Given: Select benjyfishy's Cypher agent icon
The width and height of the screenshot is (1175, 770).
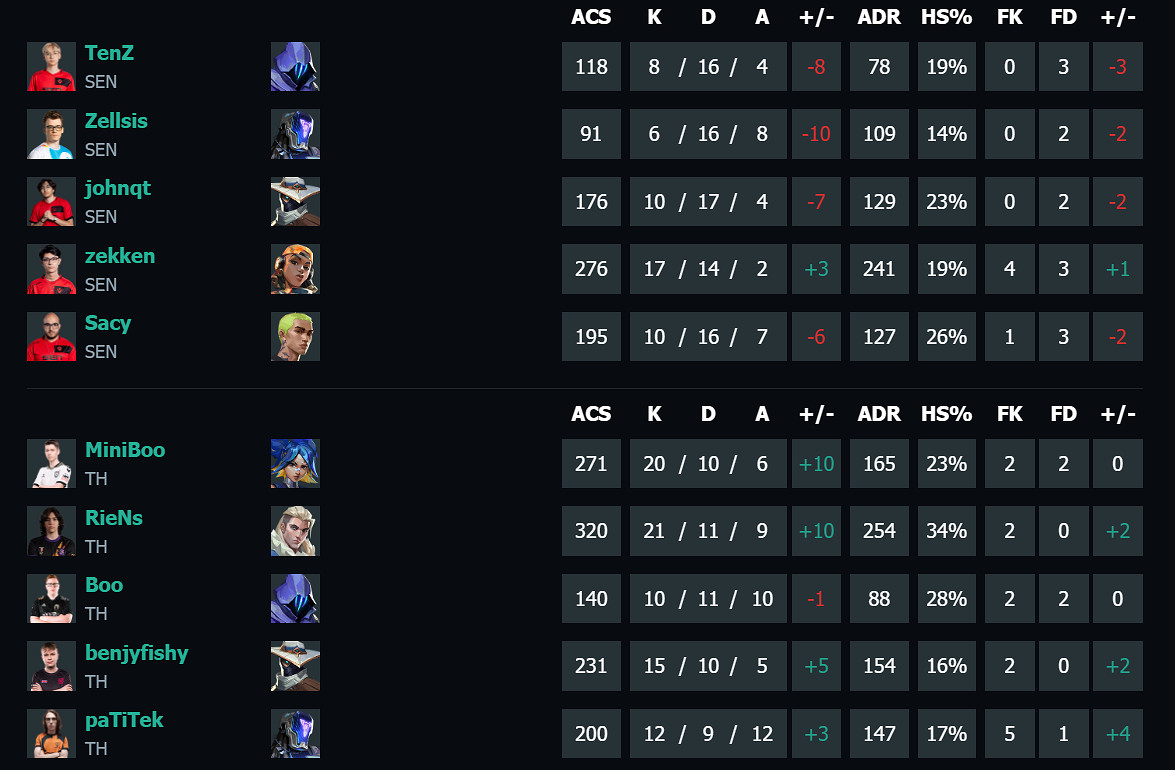Looking at the screenshot, I should (x=295, y=666).
